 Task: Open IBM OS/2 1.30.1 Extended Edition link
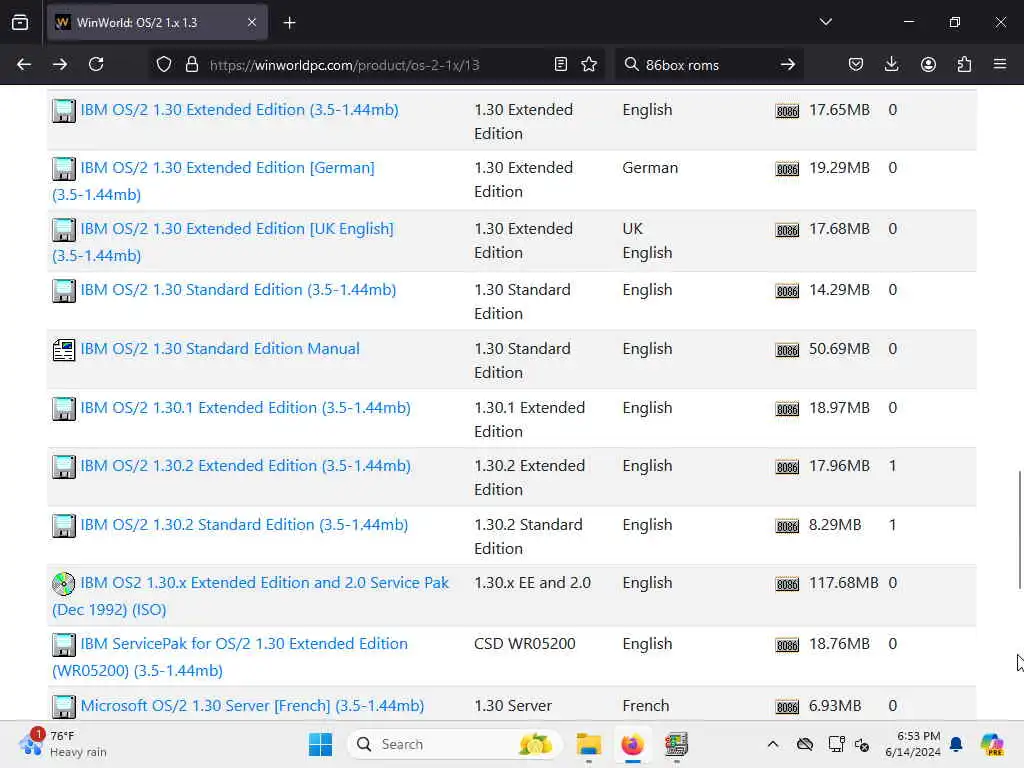246,408
